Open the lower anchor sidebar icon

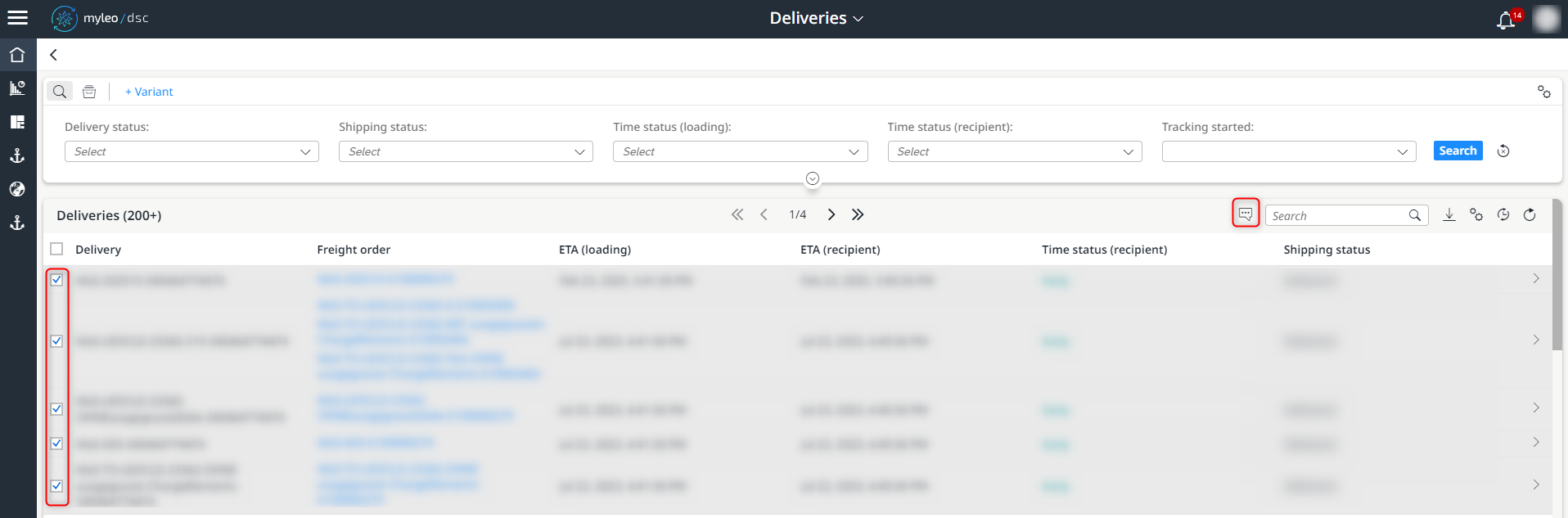click(17, 223)
